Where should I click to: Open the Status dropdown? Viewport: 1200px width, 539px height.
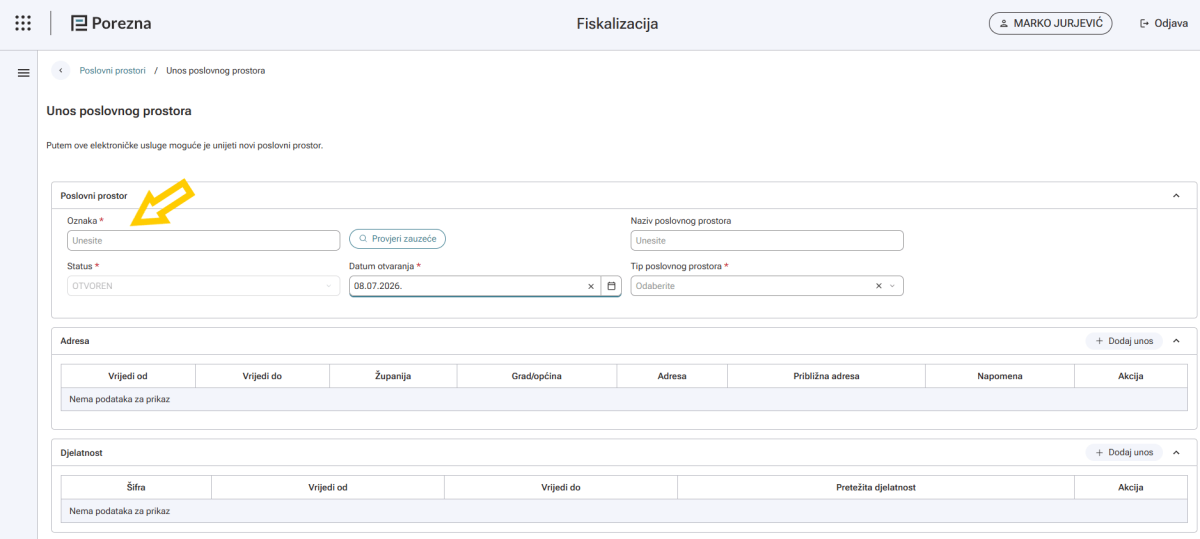click(204, 286)
